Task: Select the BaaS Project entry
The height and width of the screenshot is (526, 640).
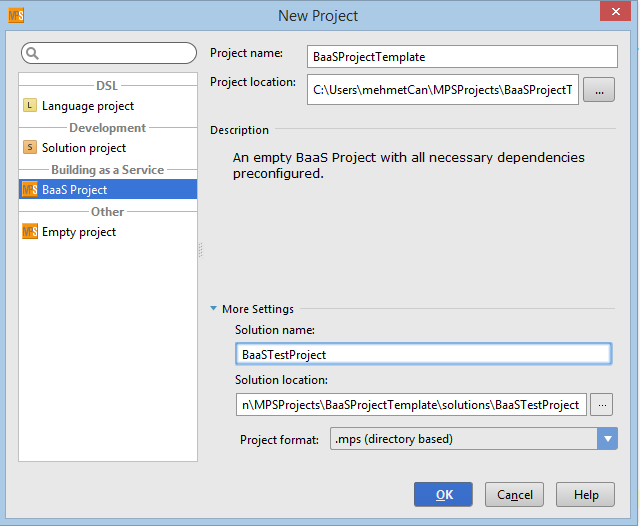Action: pos(75,190)
